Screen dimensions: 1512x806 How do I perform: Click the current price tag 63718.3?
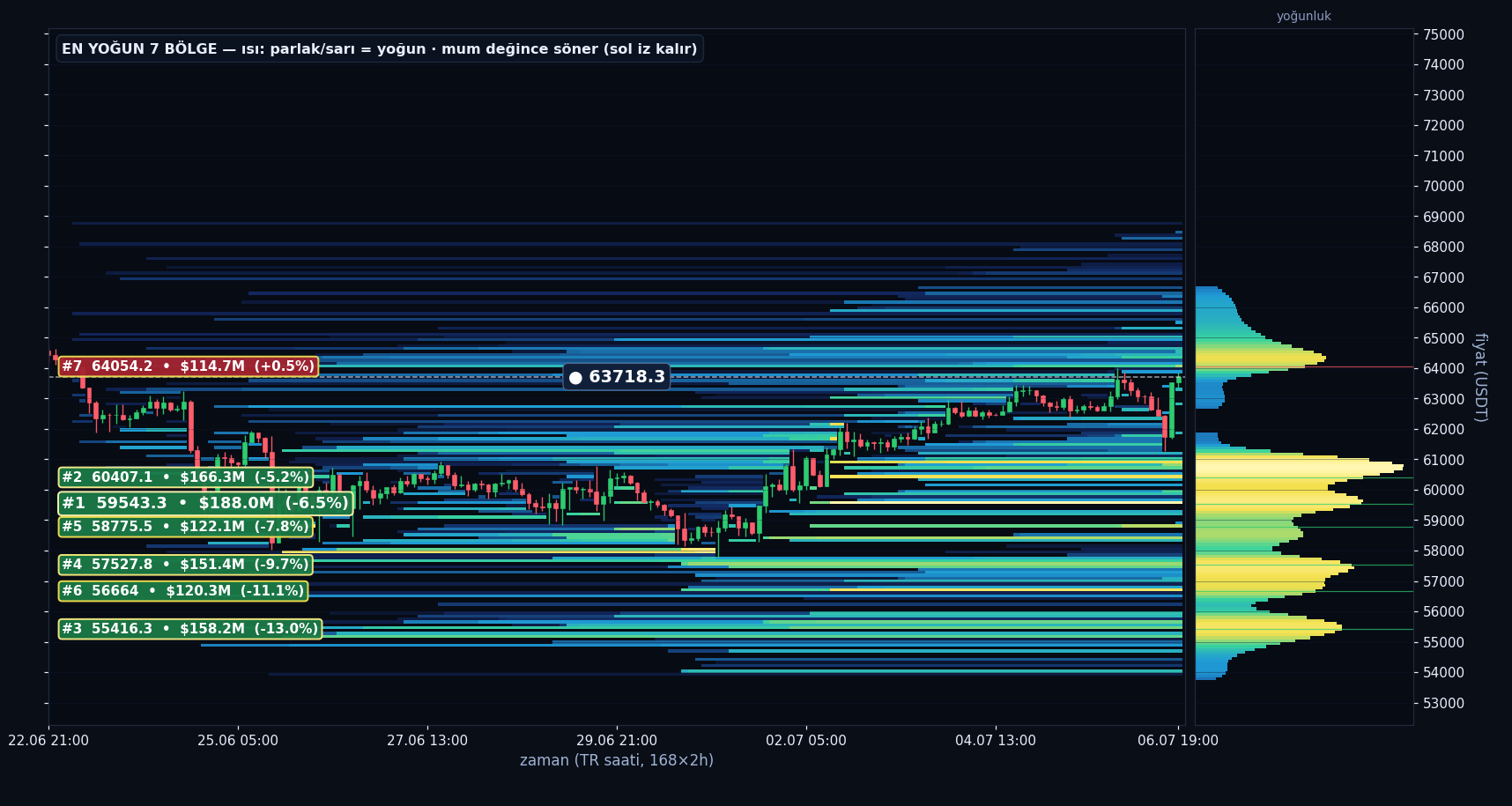[x=617, y=377]
